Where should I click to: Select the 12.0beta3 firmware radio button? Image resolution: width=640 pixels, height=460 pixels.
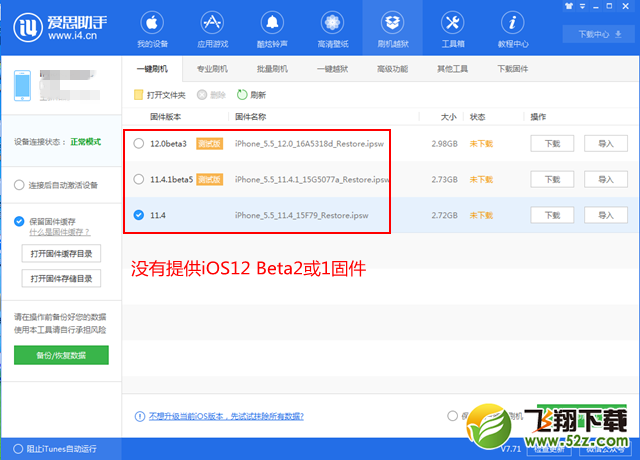[x=139, y=144]
